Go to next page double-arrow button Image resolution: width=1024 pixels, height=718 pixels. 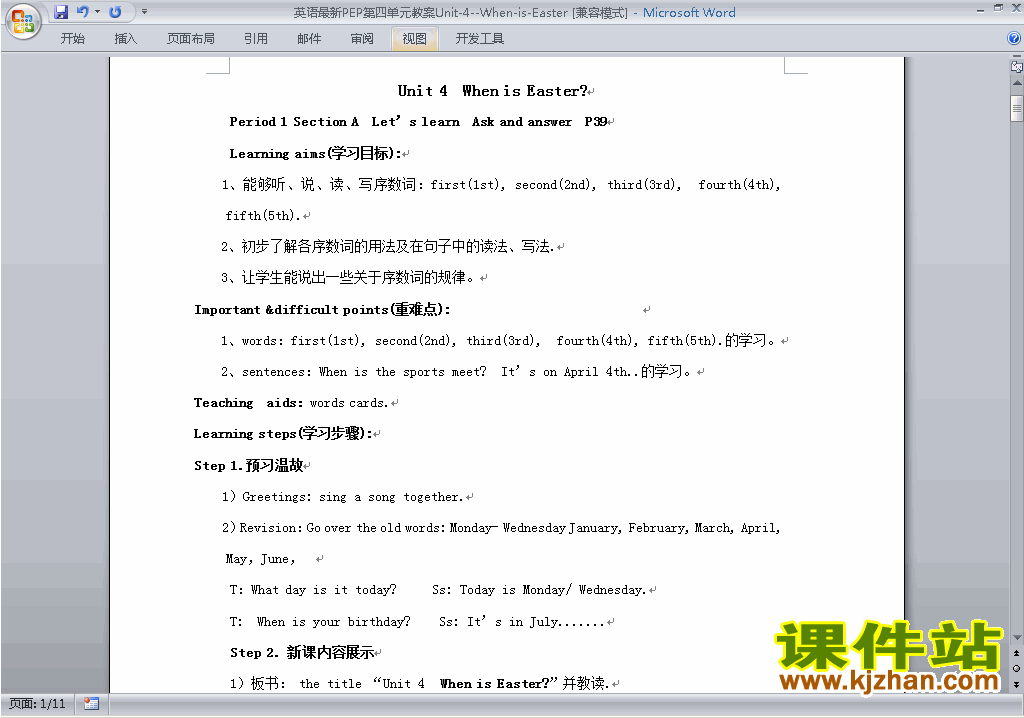(x=1016, y=684)
